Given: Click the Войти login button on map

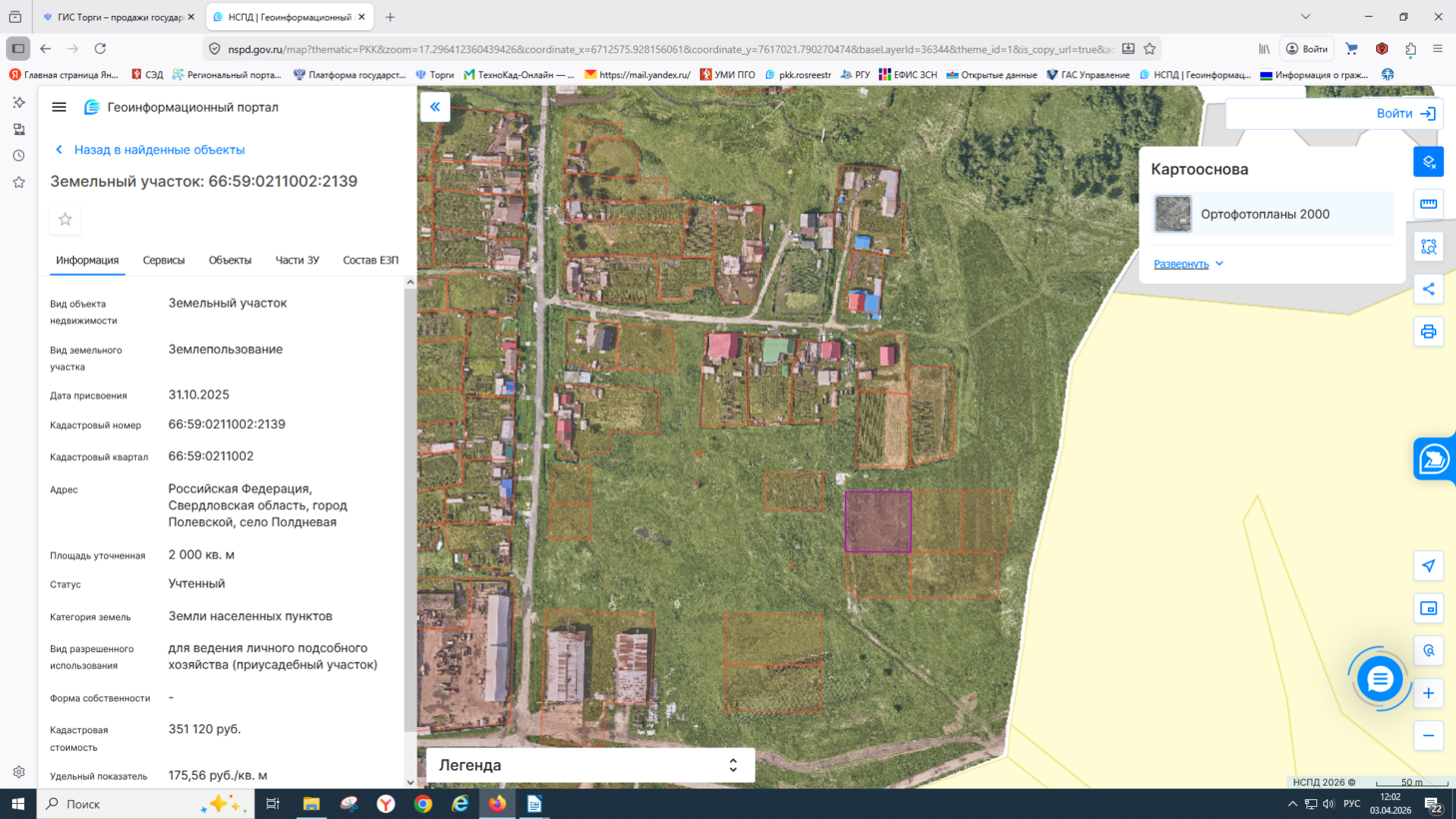Looking at the screenshot, I should pyautogui.click(x=1405, y=114).
